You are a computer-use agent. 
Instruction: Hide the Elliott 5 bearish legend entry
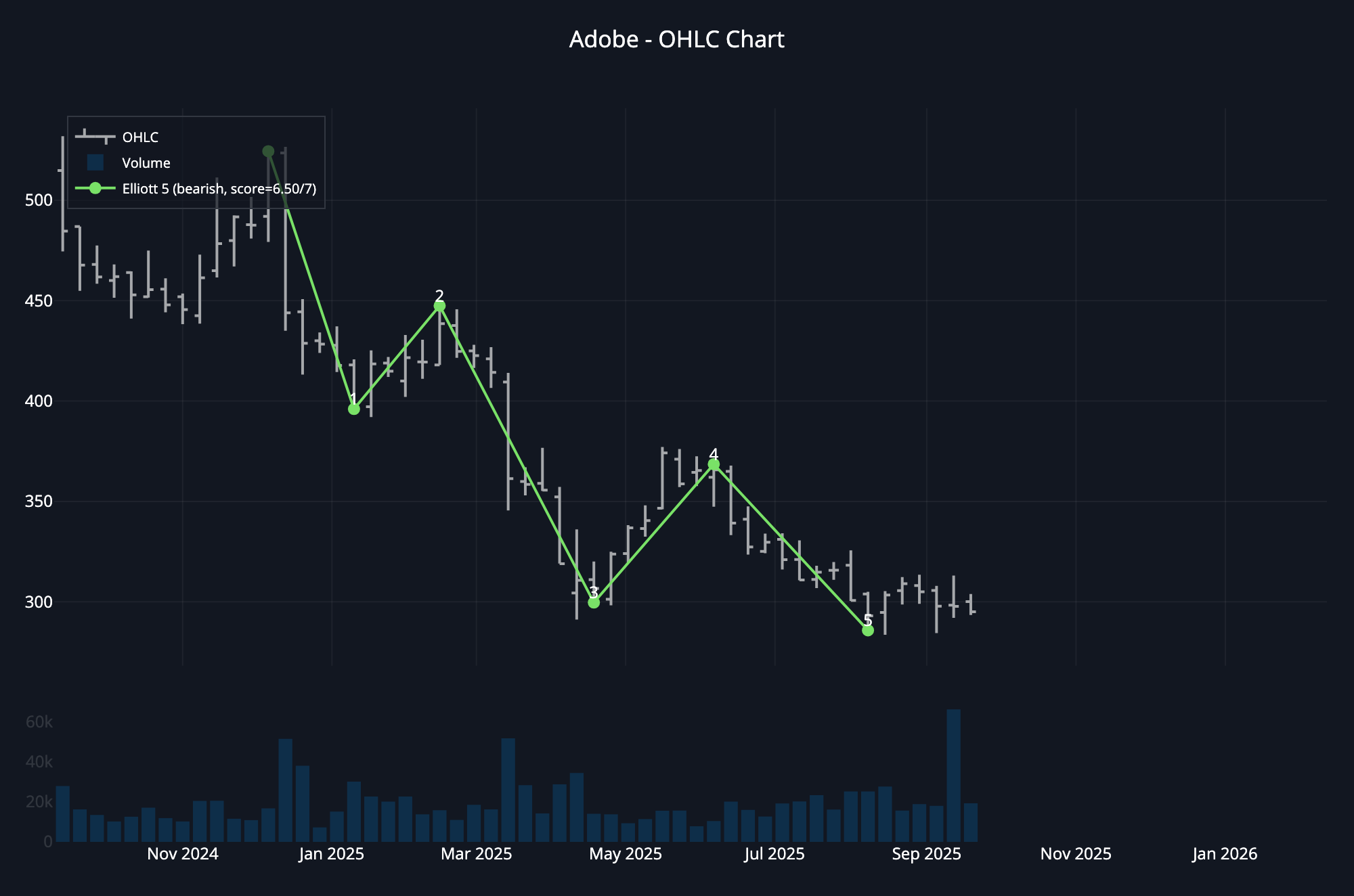[x=219, y=189]
